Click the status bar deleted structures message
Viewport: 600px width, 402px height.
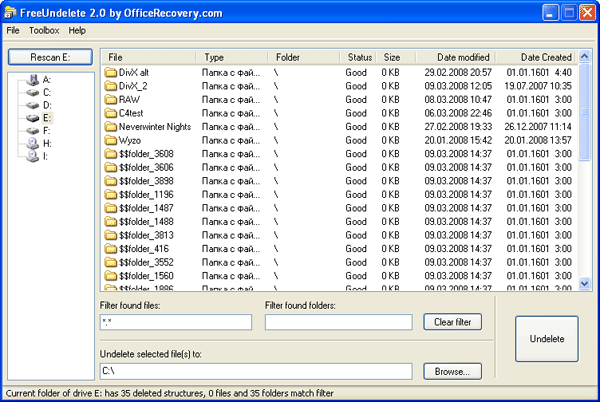[x=170, y=393]
